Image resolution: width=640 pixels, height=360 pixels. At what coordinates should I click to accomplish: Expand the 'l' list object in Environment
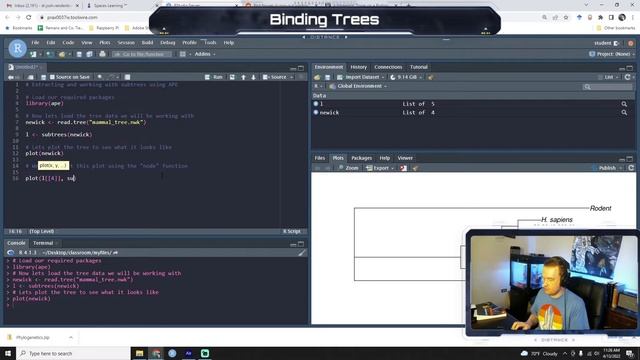pyautogui.click(x=316, y=104)
